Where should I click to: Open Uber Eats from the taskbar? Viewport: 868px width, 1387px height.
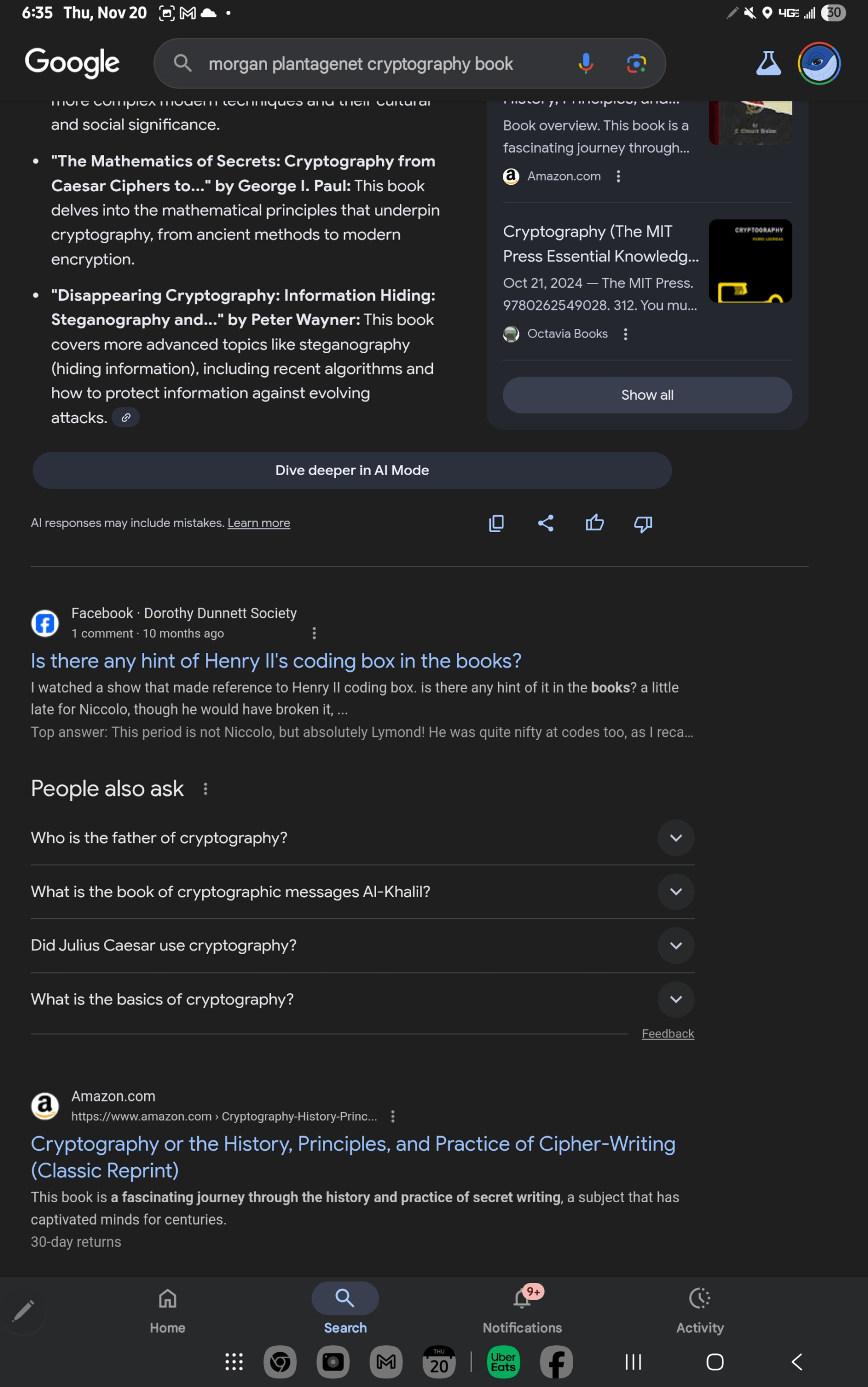[503, 1361]
